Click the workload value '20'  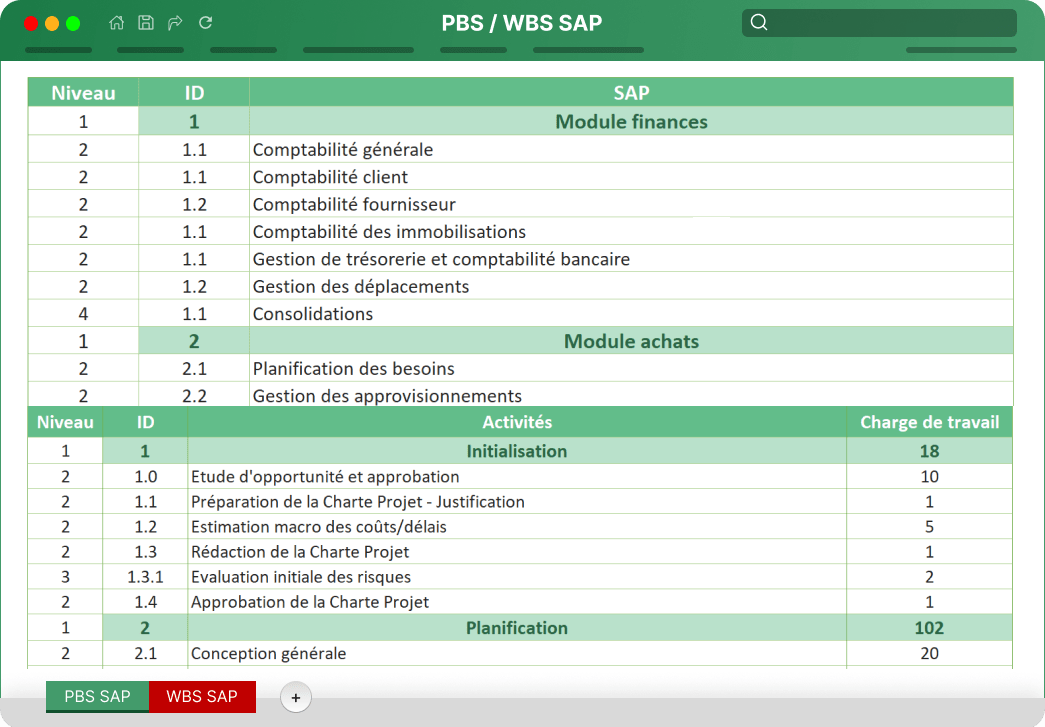929,653
